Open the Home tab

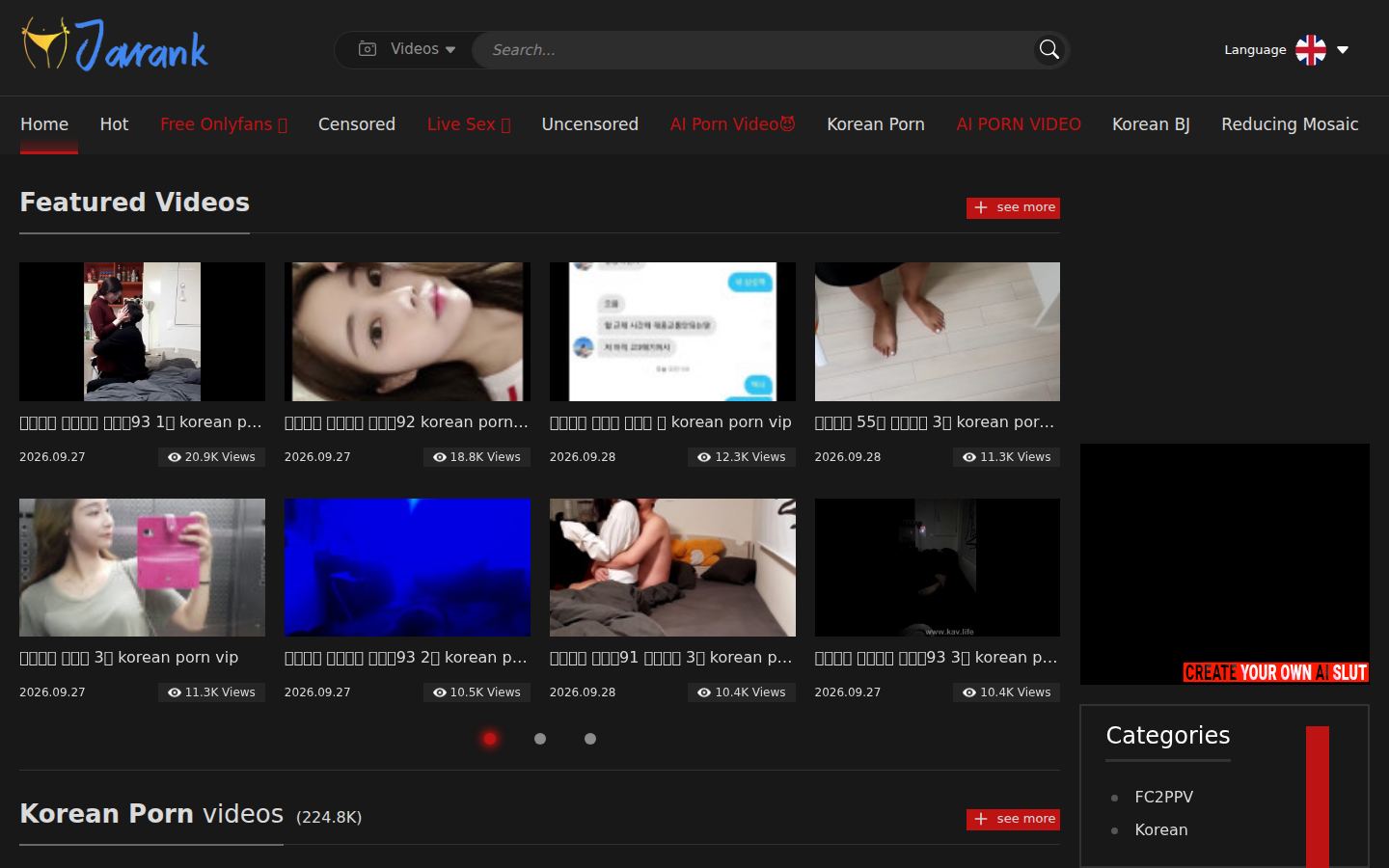tap(44, 124)
